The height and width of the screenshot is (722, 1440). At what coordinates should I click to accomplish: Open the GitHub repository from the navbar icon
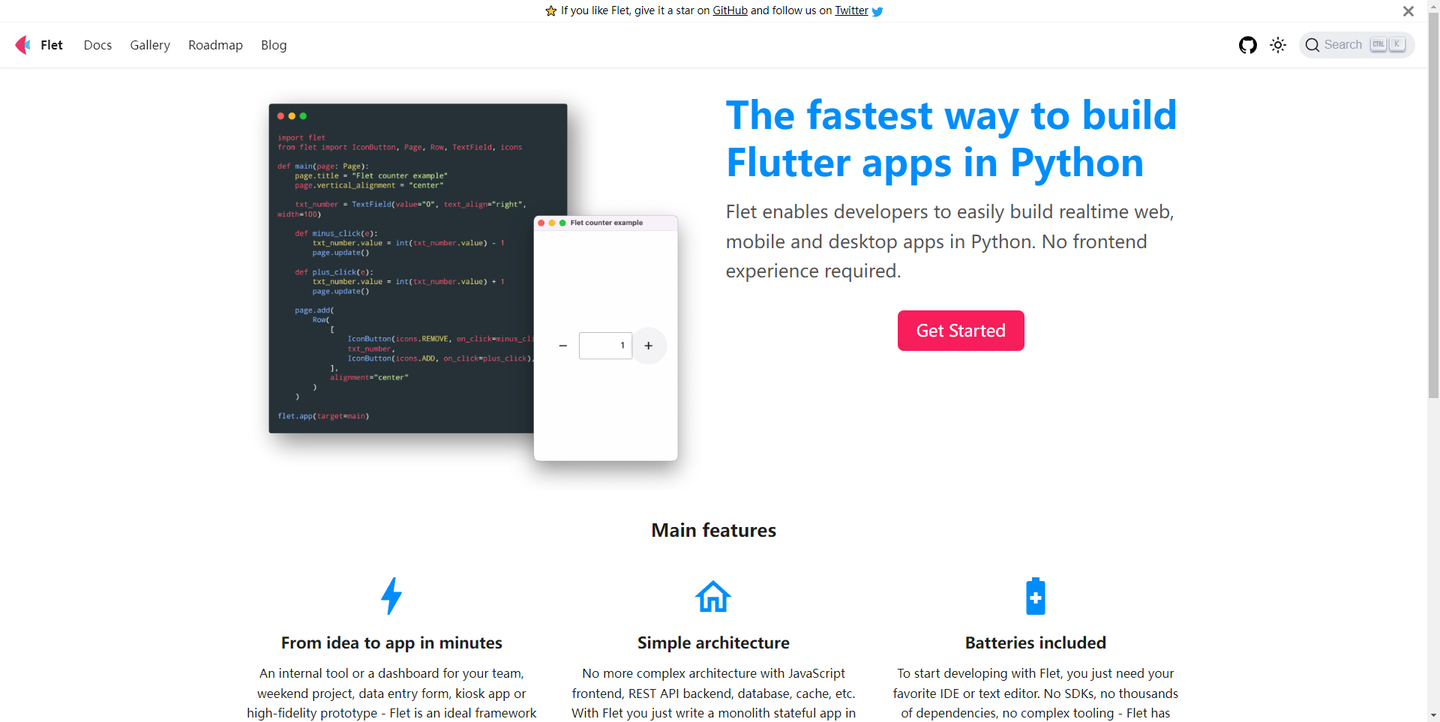point(1247,44)
